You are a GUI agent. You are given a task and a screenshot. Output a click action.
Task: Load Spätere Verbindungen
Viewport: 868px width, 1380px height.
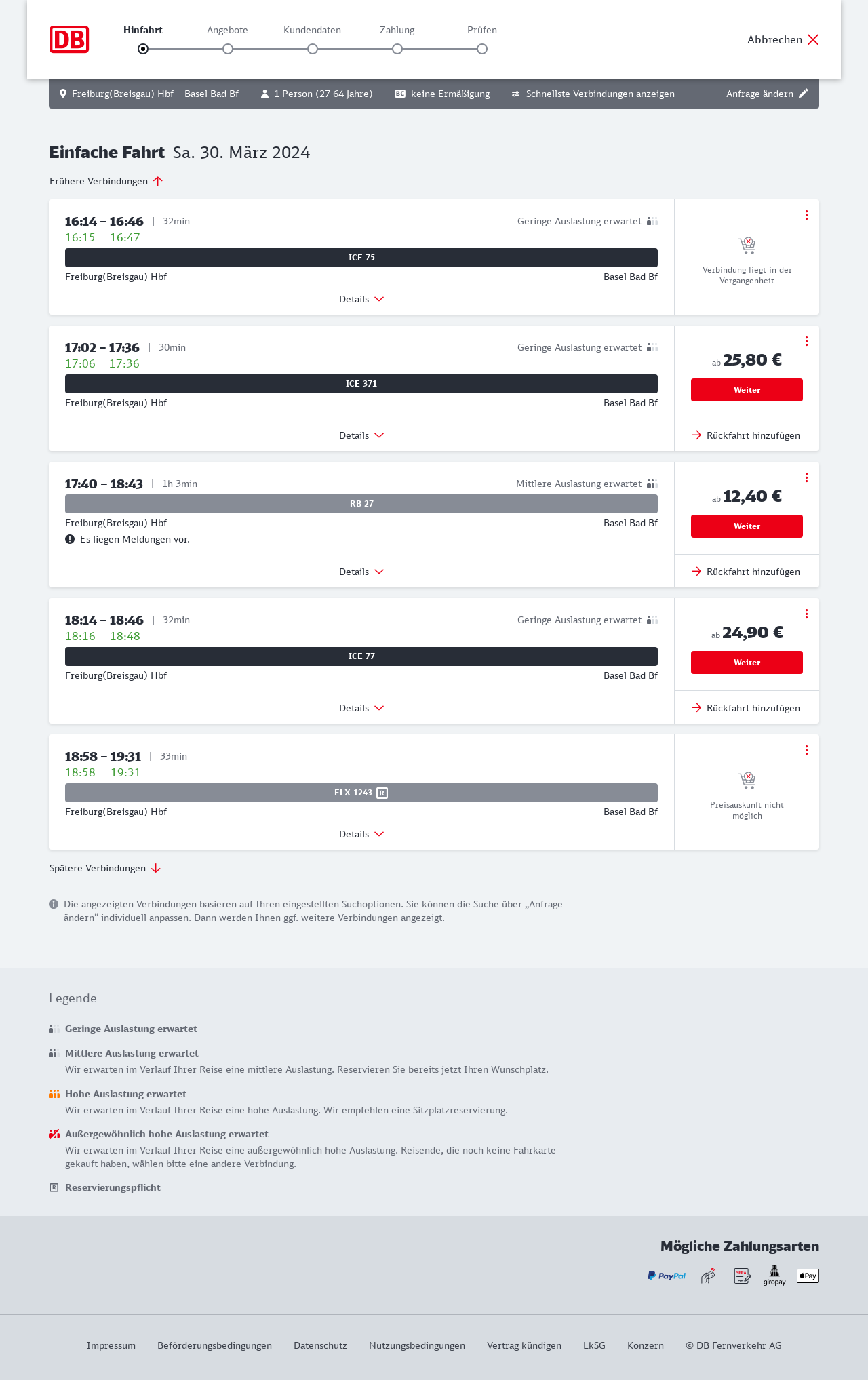[x=105, y=868]
